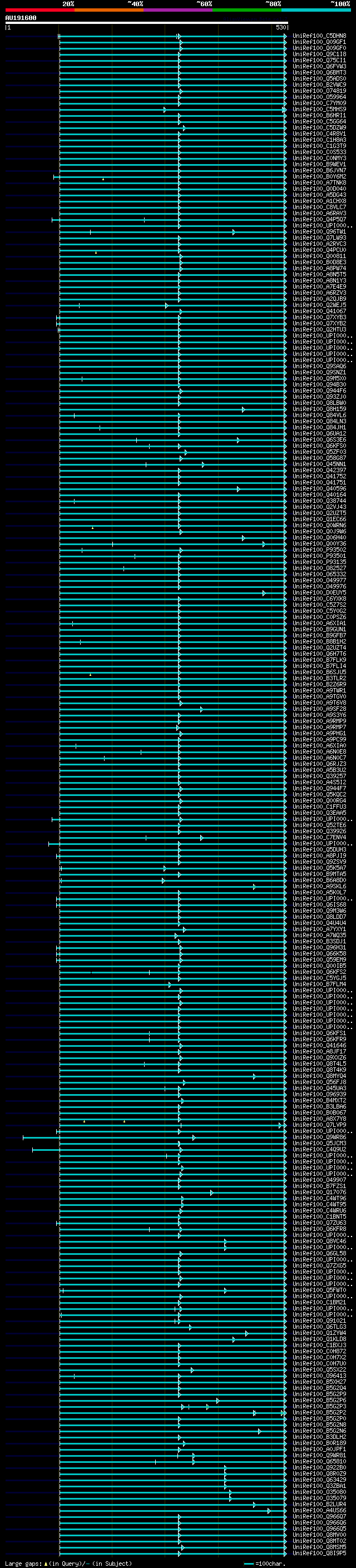Image resolution: width=356 pixels, height=1568 pixels.
Task: Select the UniRef100_Q96TW1 label
Action: coord(319,231)
